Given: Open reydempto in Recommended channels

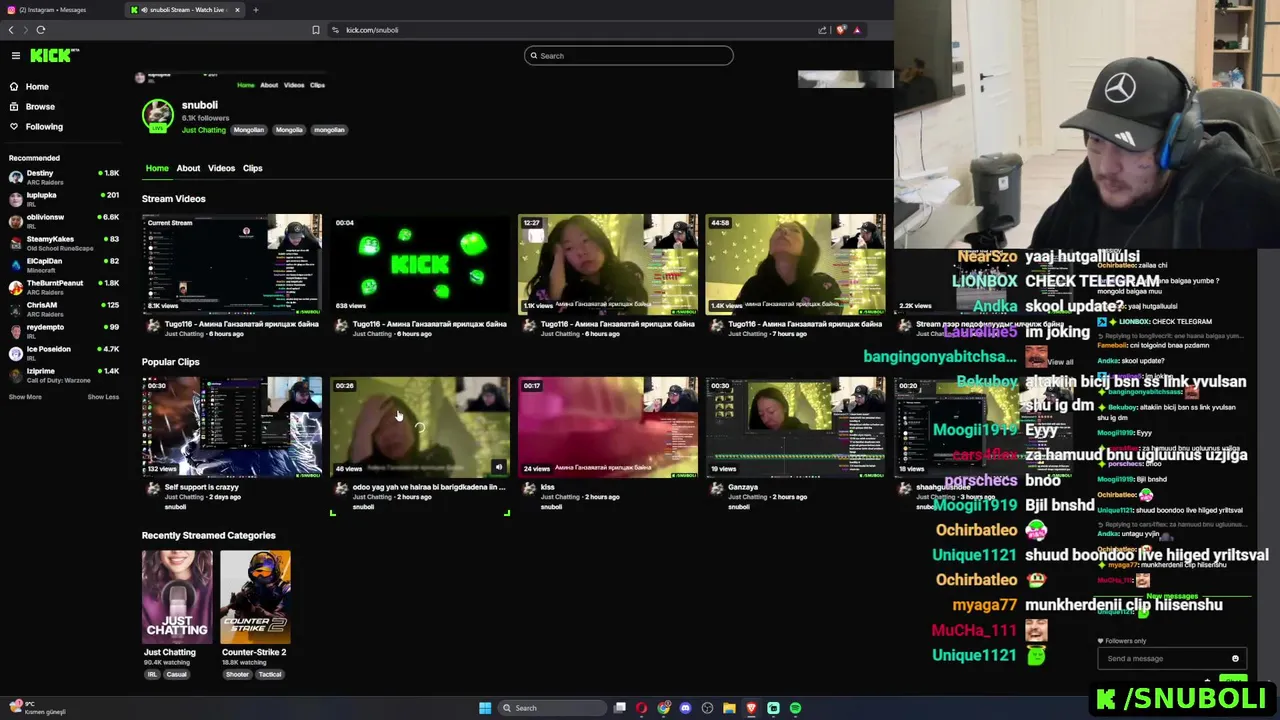Looking at the screenshot, I should click(64, 331).
